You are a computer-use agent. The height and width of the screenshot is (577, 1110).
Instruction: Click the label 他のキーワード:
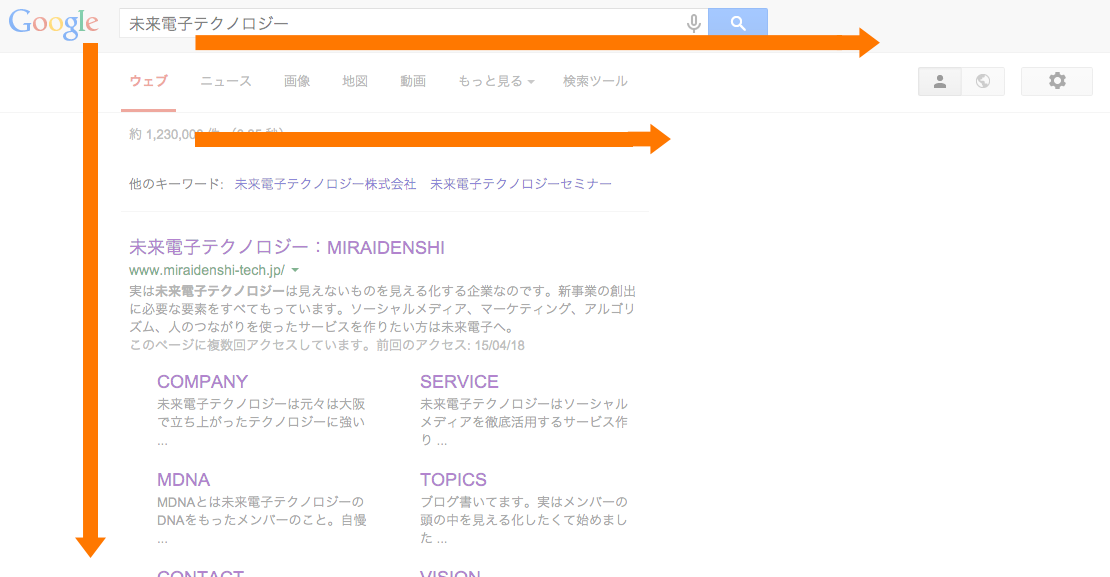[176, 184]
